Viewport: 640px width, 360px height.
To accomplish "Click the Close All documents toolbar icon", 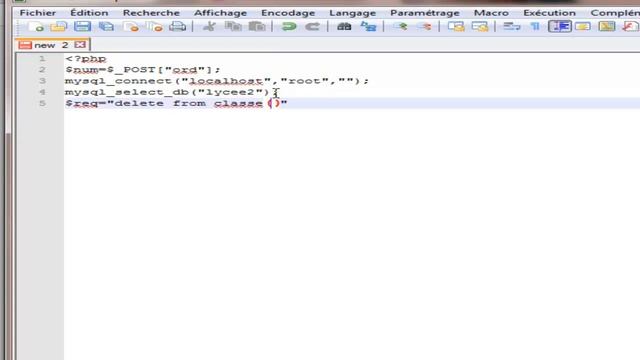I will point(155,27).
